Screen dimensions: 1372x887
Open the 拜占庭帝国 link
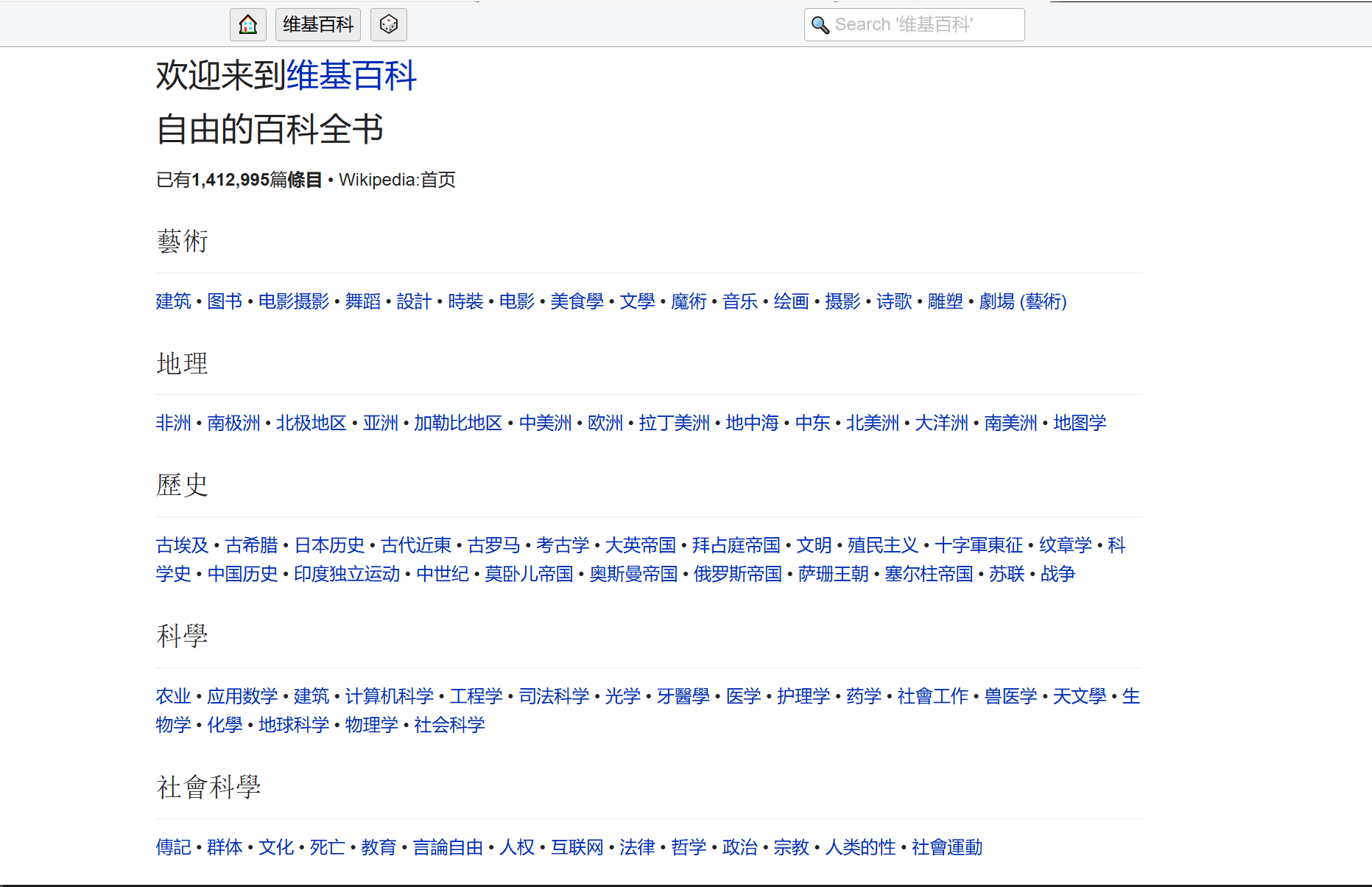click(x=736, y=545)
